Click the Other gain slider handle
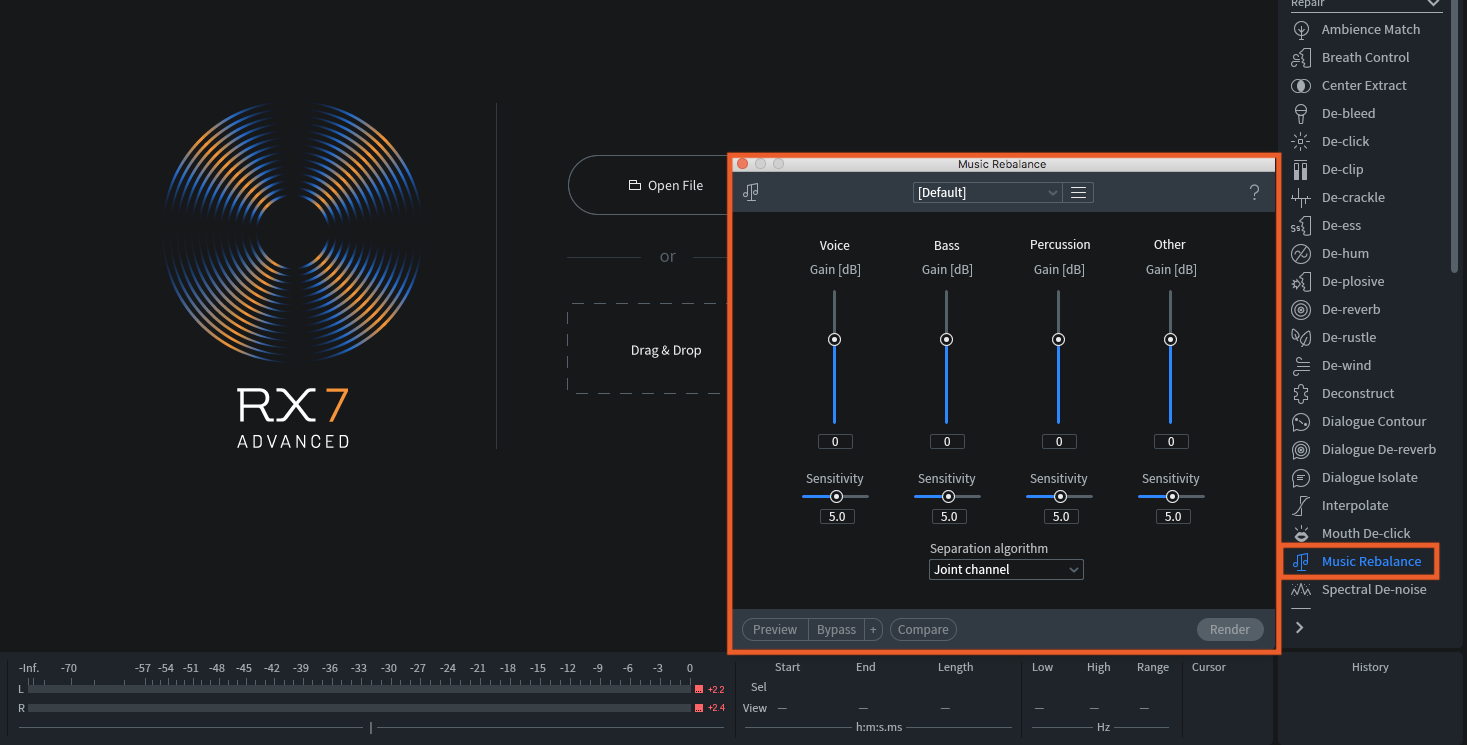The image size is (1467, 745). pyautogui.click(x=1170, y=339)
